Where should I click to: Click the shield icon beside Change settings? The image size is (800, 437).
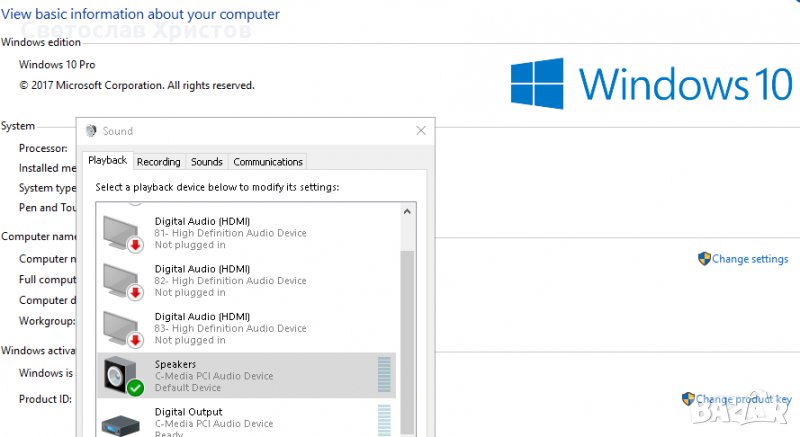[x=704, y=258]
